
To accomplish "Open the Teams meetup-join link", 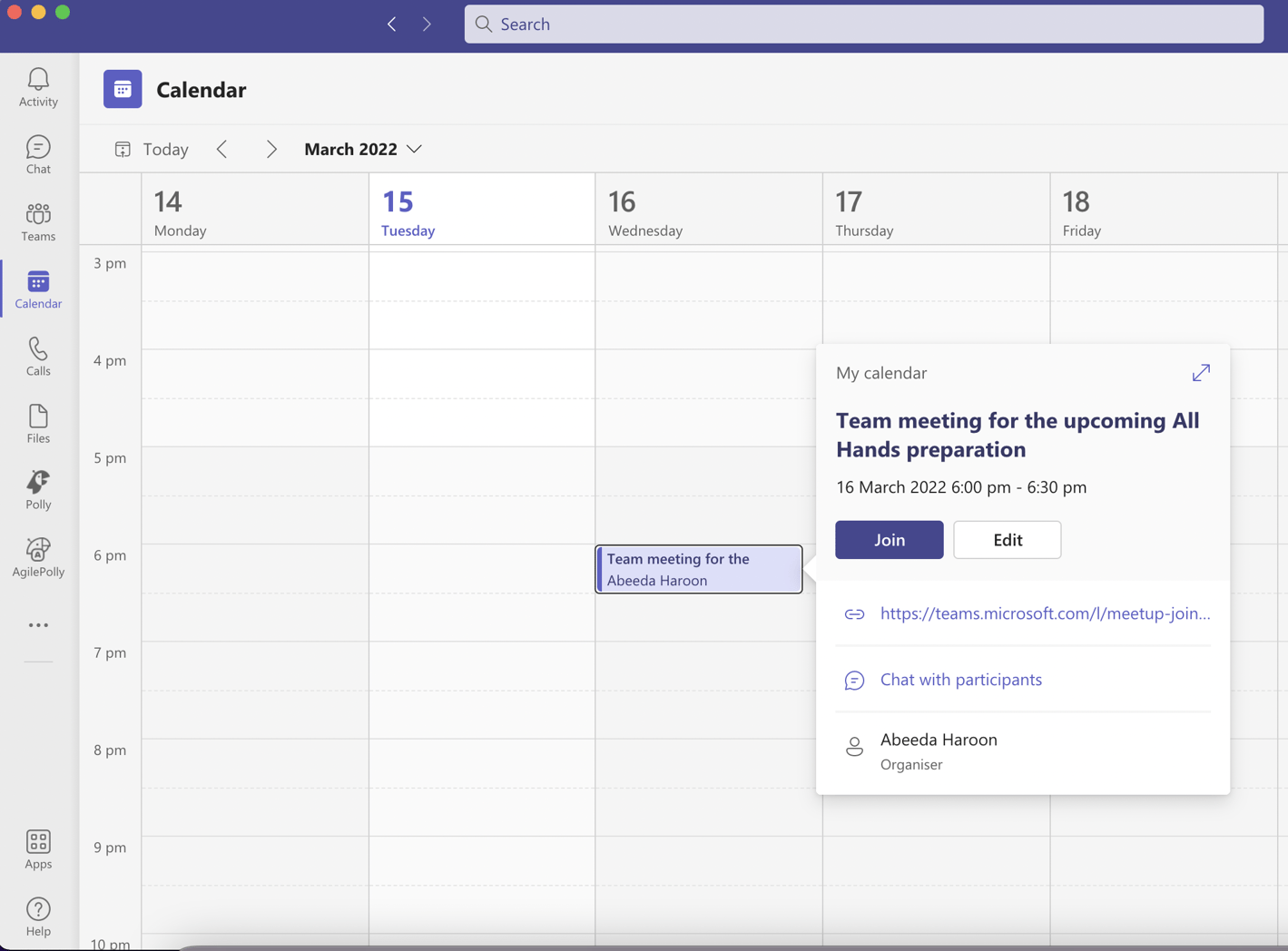I will tap(1045, 613).
